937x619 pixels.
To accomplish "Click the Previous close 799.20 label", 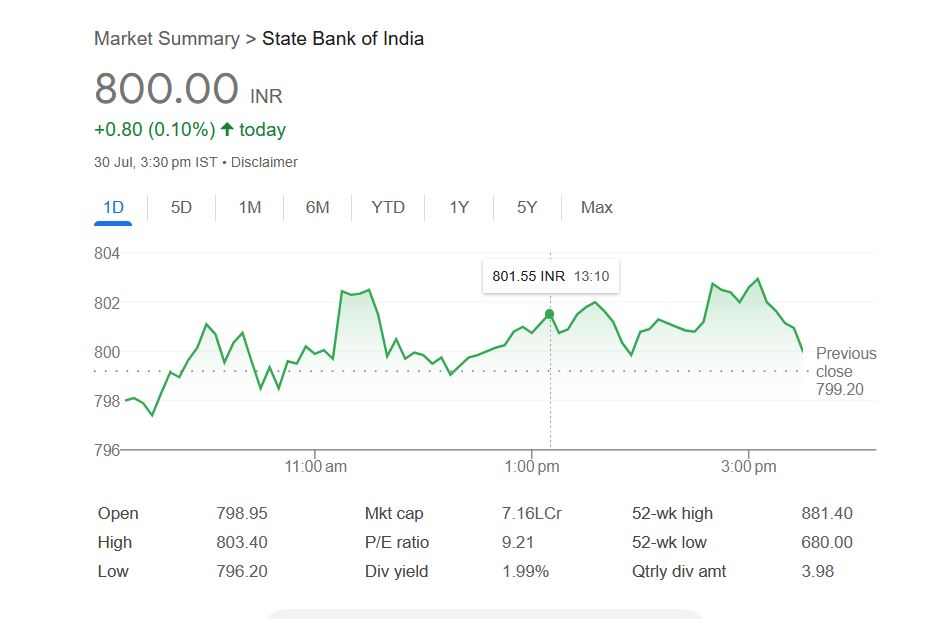I will click(845, 371).
